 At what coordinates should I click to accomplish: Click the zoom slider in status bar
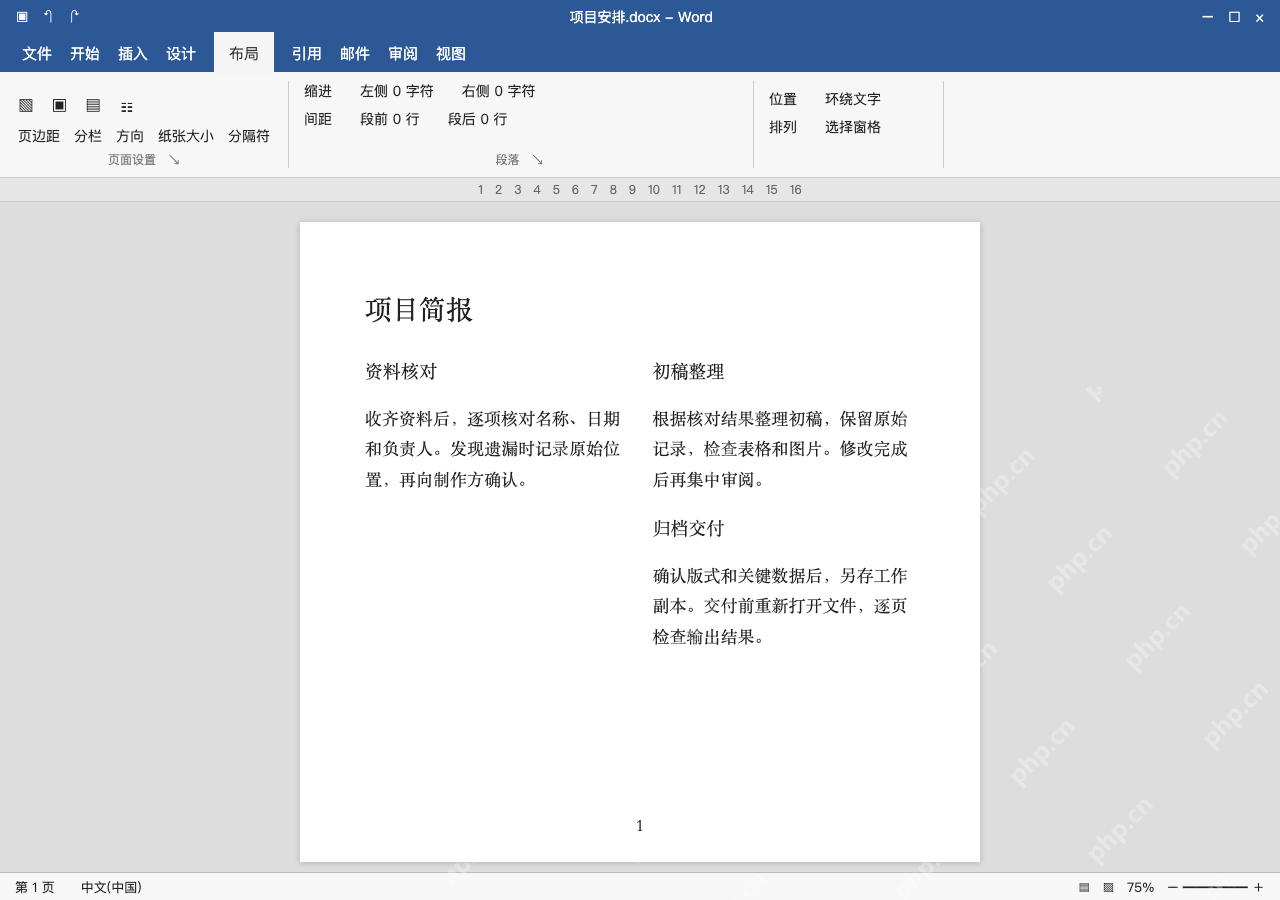tap(1215, 887)
